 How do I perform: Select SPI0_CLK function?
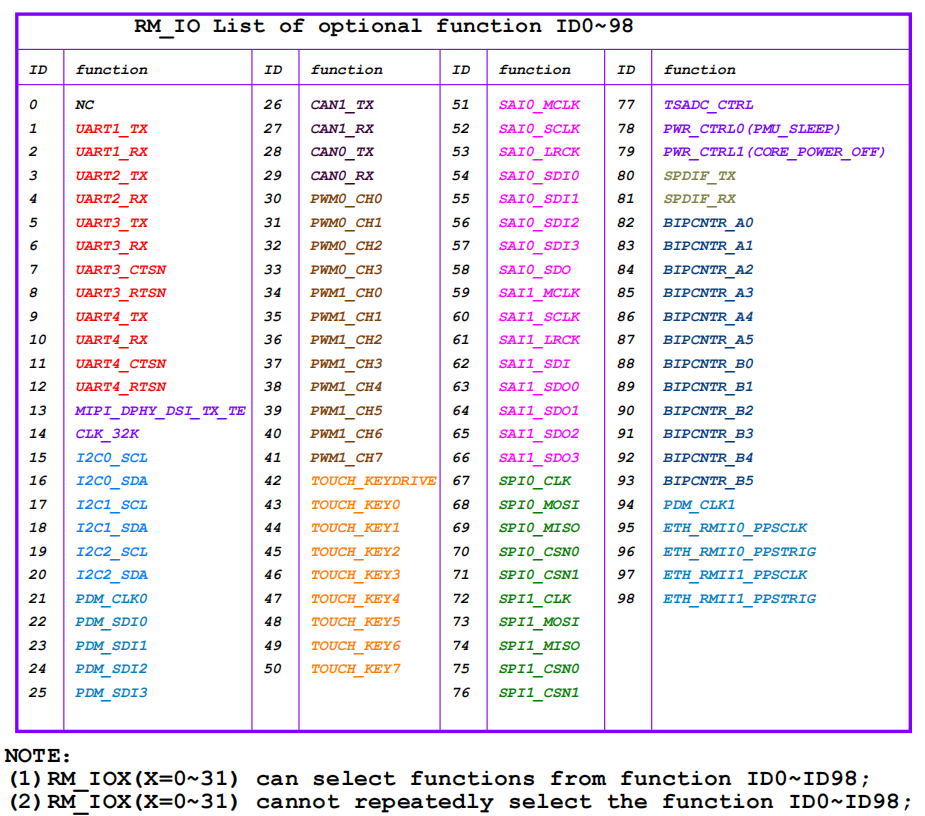coord(534,481)
